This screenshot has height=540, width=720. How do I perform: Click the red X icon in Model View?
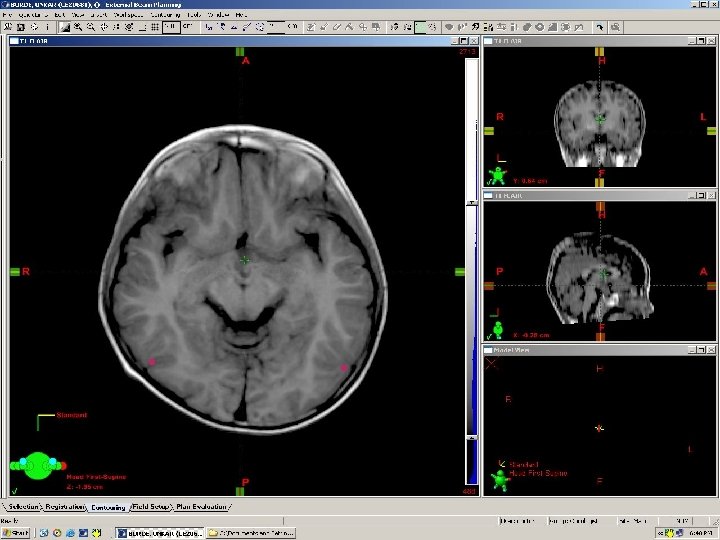point(491,364)
